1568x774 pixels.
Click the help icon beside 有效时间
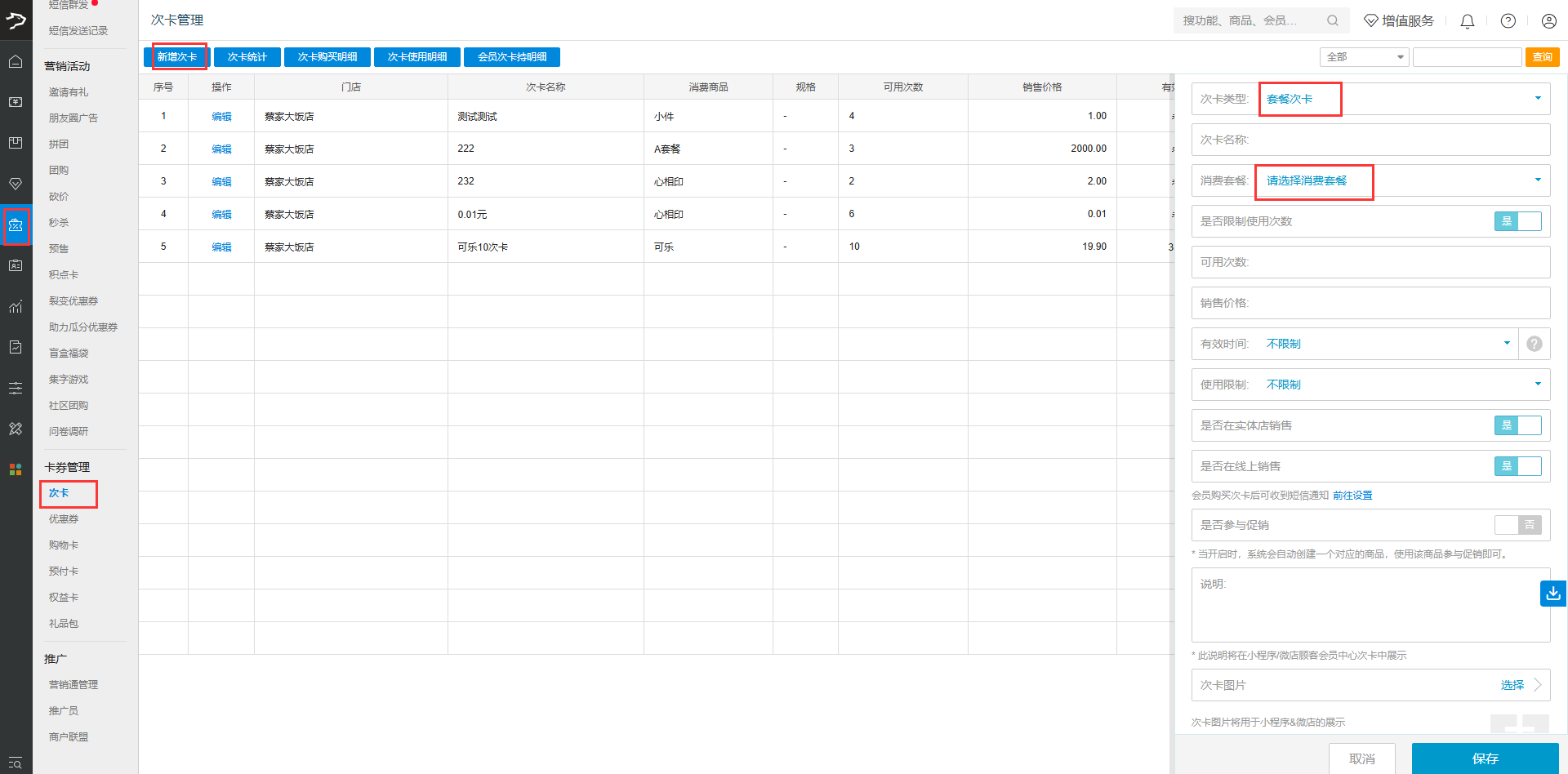click(x=1535, y=344)
